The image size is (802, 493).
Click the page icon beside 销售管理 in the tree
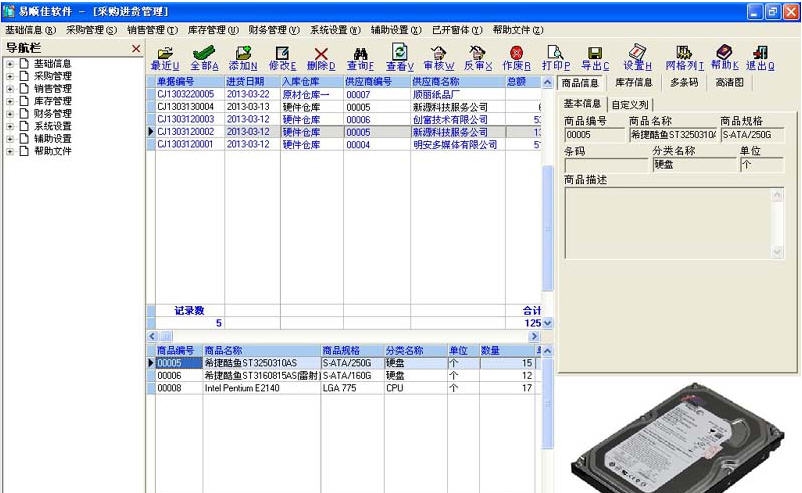click(24, 88)
